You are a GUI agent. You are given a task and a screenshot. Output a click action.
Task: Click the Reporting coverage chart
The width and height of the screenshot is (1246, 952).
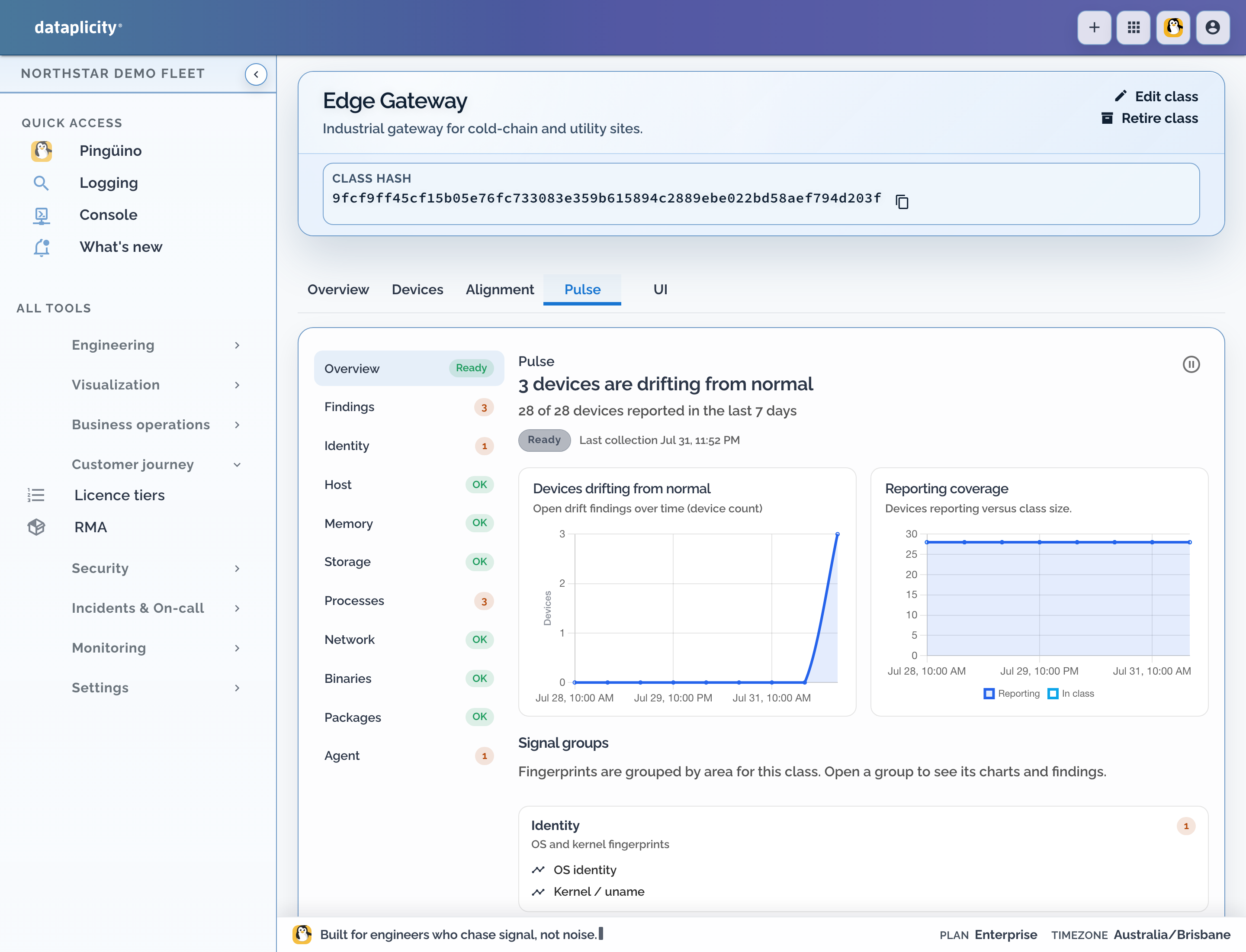click(x=1039, y=592)
